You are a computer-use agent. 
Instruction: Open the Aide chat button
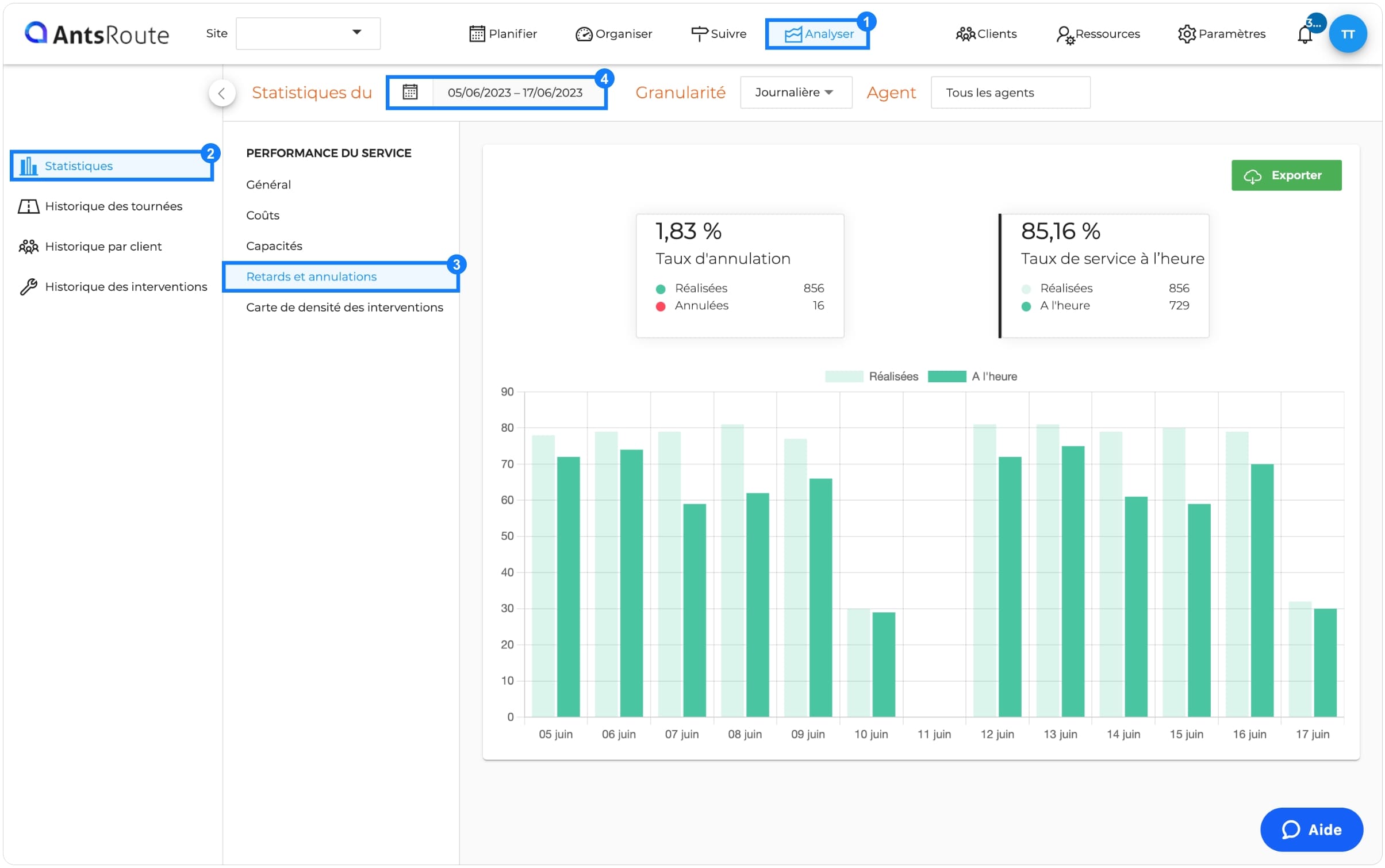(x=1311, y=829)
